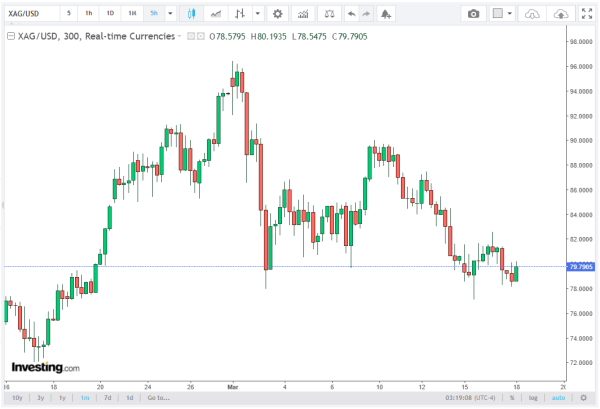Select the 1H interval tab
600x409 pixels.
pos(132,14)
